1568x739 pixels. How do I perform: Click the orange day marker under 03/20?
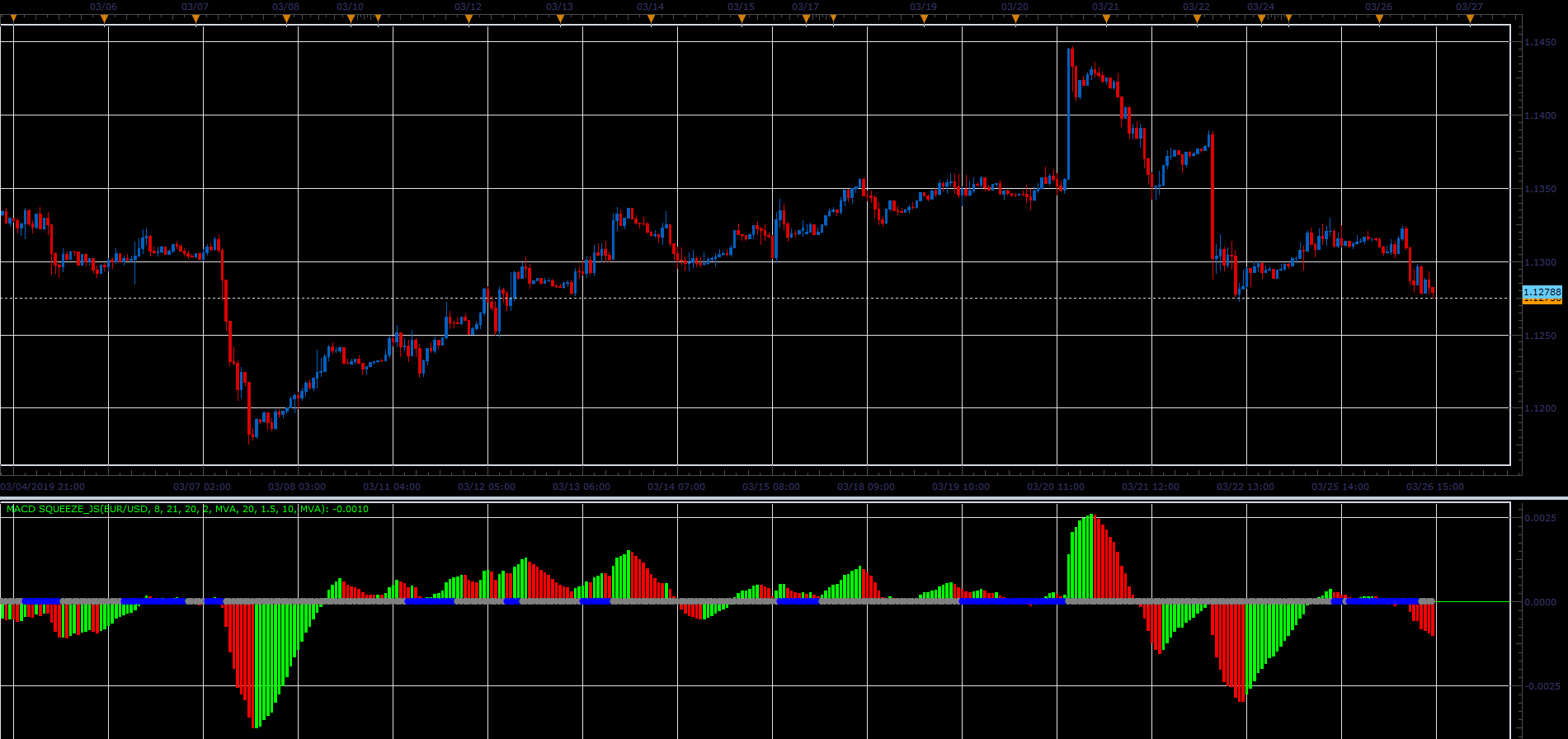click(1015, 18)
